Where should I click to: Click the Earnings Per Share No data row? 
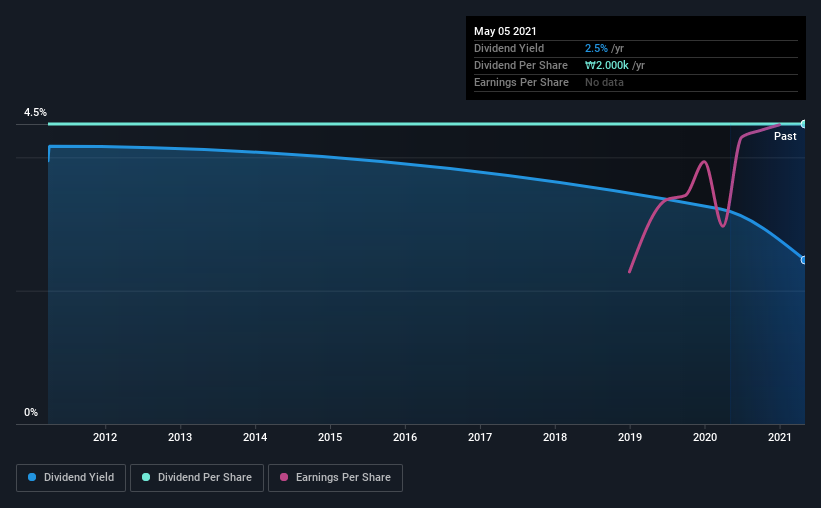tap(636, 82)
